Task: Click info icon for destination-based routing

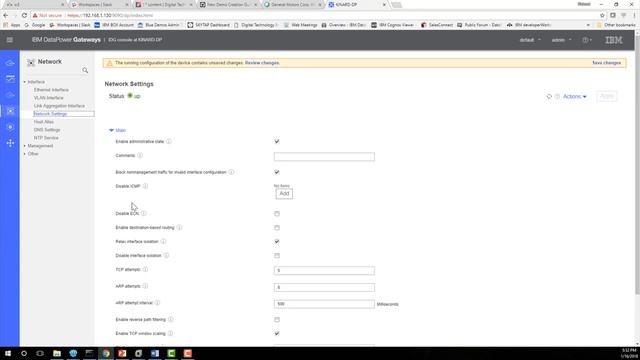Action: pos(180,227)
